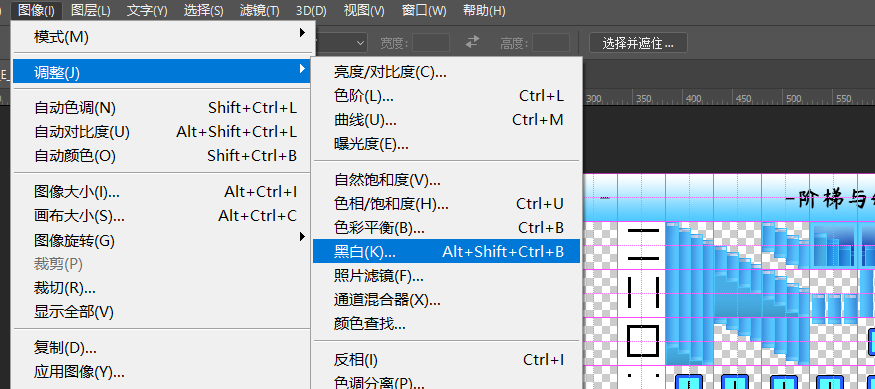This screenshot has height=389, width=875.
Task: Click the 选择并遮住 button
Action: [638, 43]
